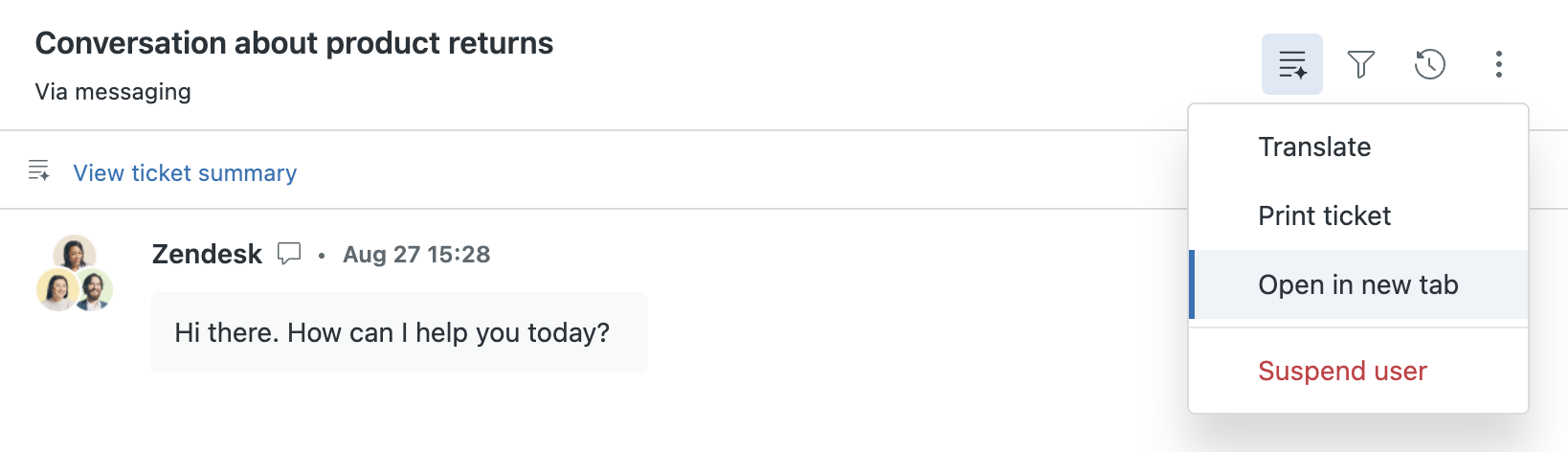Click the AI summary icon in the header toolbar
The height and width of the screenshot is (452, 1568).
tap(1291, 64)
